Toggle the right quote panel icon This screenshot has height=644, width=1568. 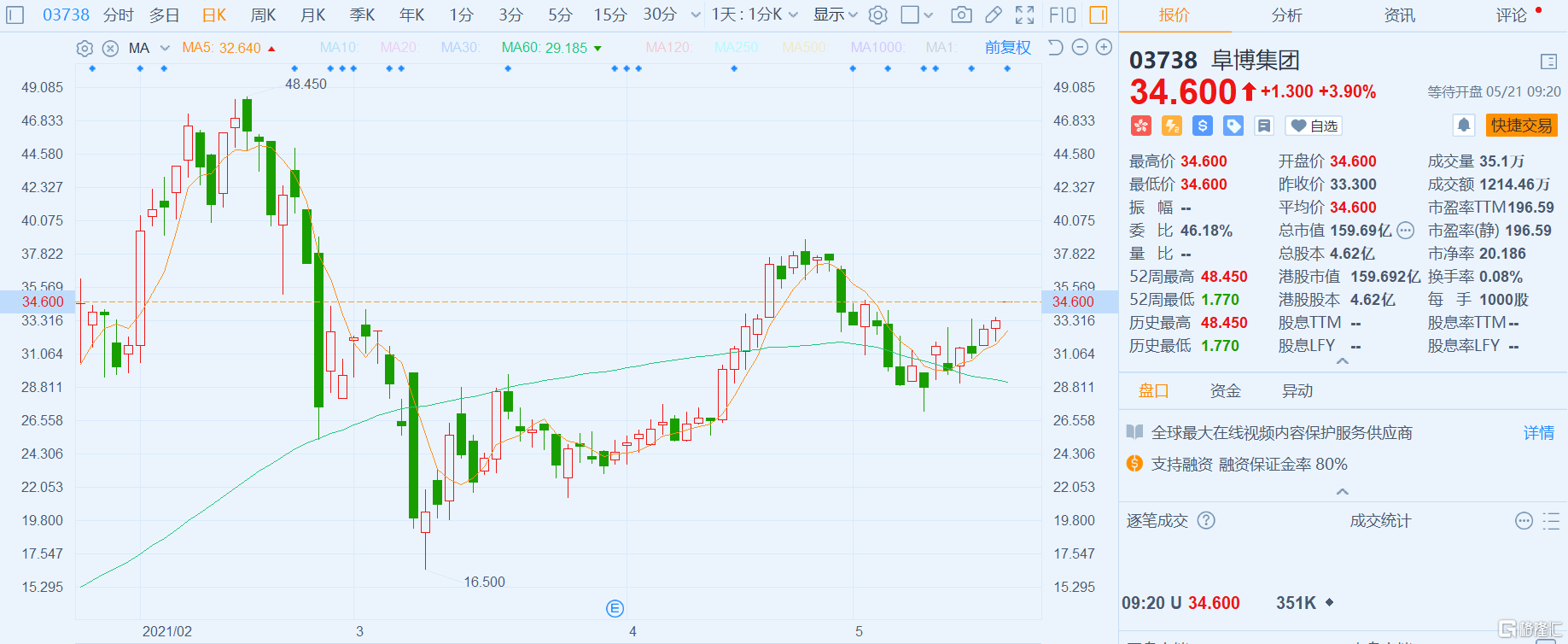click(x=1099, y=15)
